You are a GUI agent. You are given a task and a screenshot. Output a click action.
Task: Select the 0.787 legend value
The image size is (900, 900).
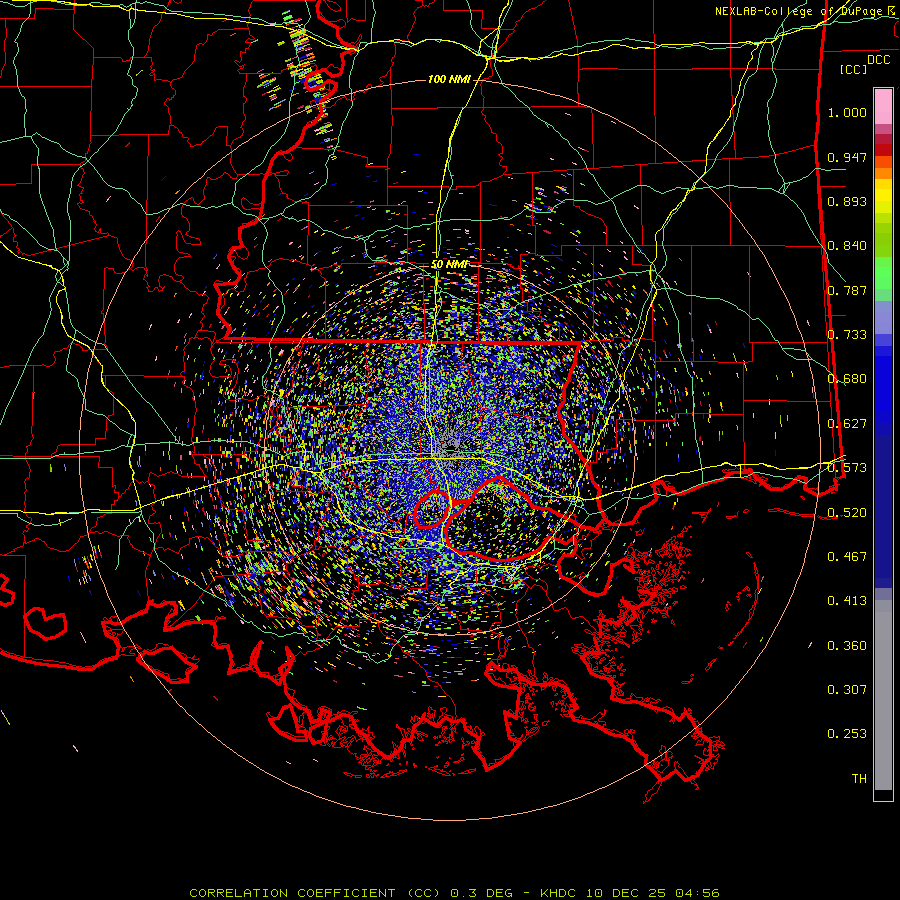[847, 290]
